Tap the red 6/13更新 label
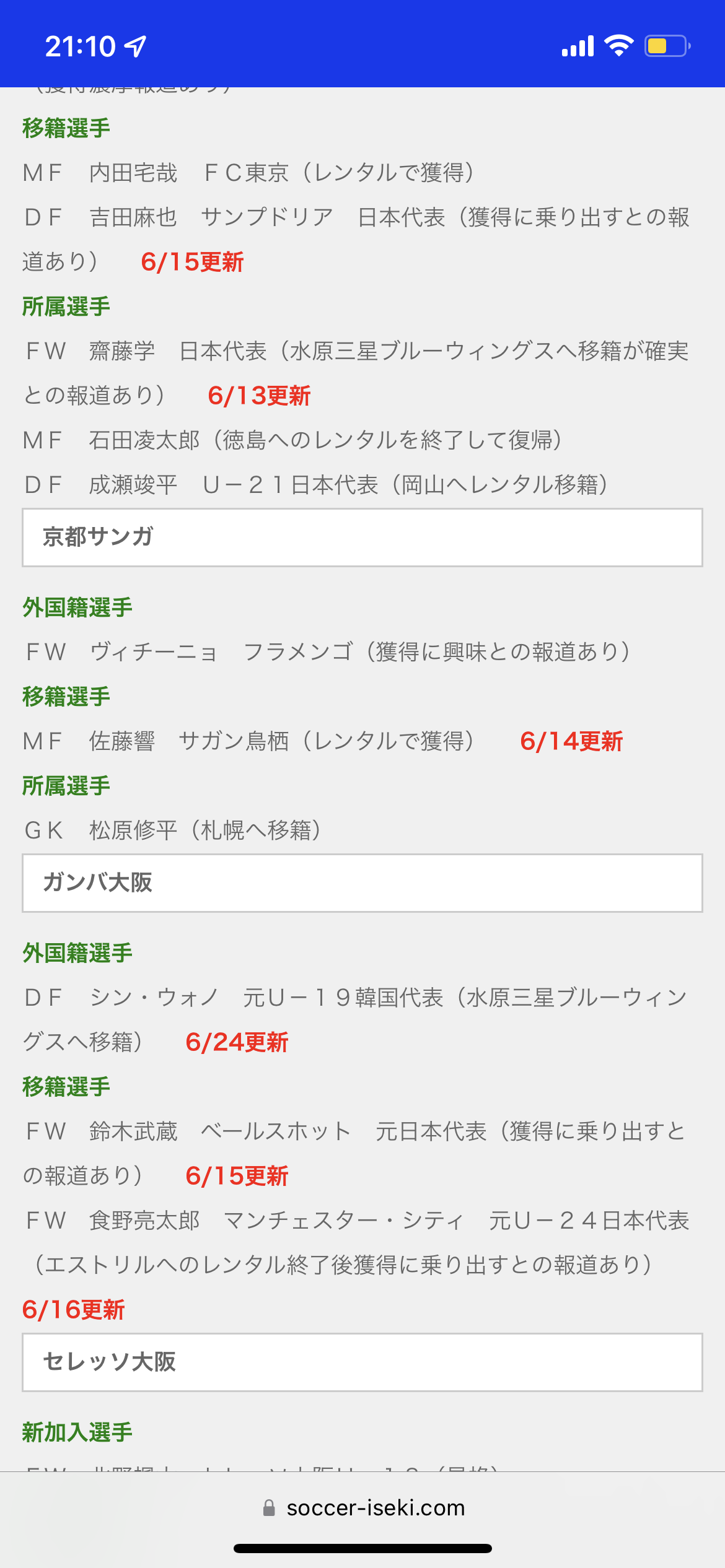The height and width of the screenshot is (1568, 725). tap(259, 396)
